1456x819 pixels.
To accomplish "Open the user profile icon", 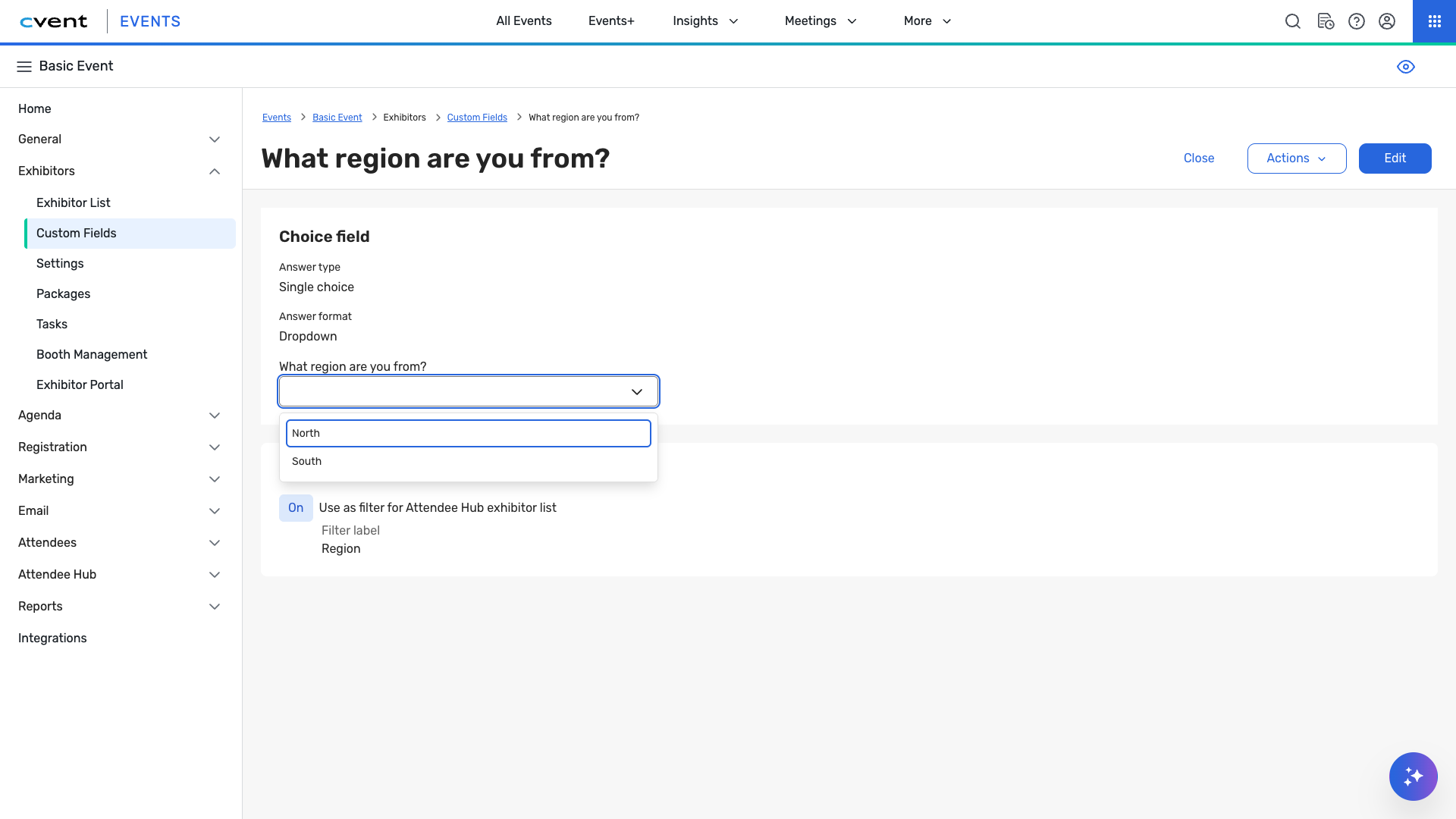I will [x=1387, y=21].
